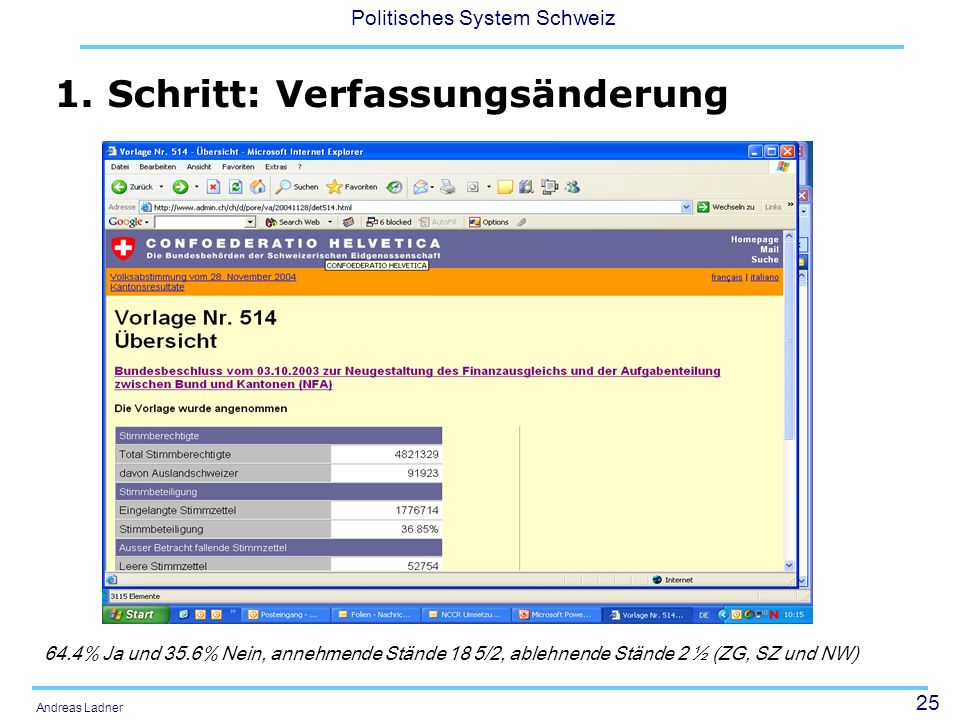Open the Extras menu
The image size is (960, 720).
(276, 167)
